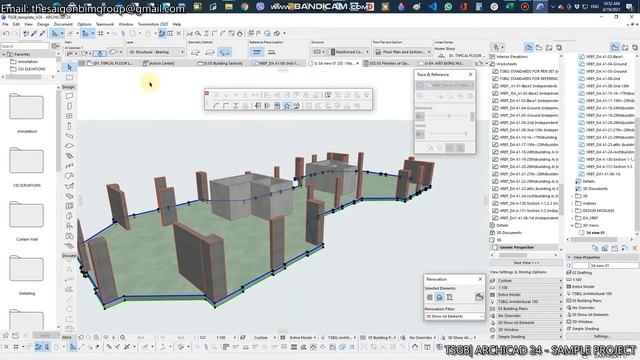Open the File menu

(x=5, y=24)
